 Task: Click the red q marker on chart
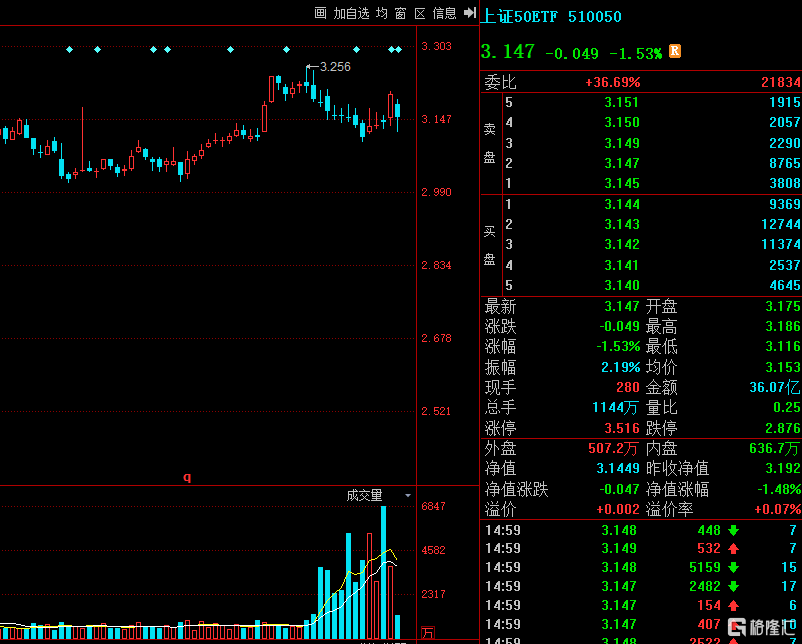point(187,477)
